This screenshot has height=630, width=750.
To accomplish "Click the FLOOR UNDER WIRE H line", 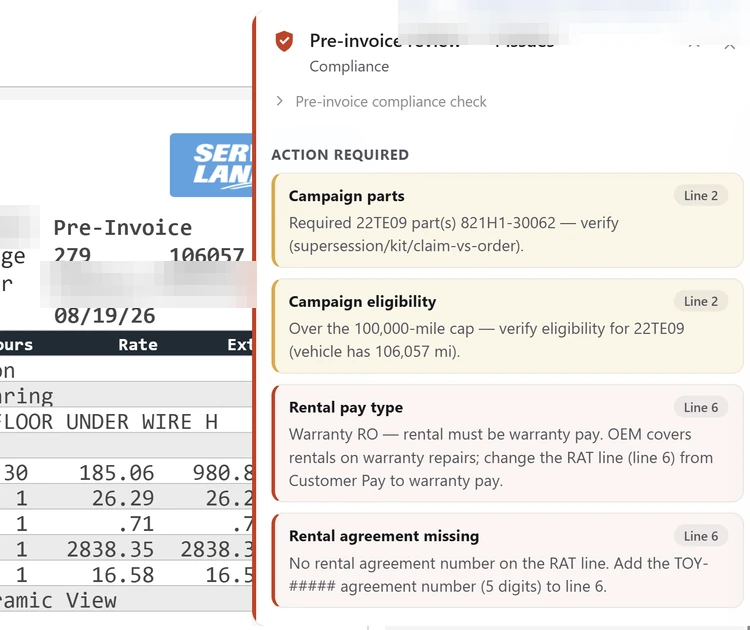I will 109,422.
